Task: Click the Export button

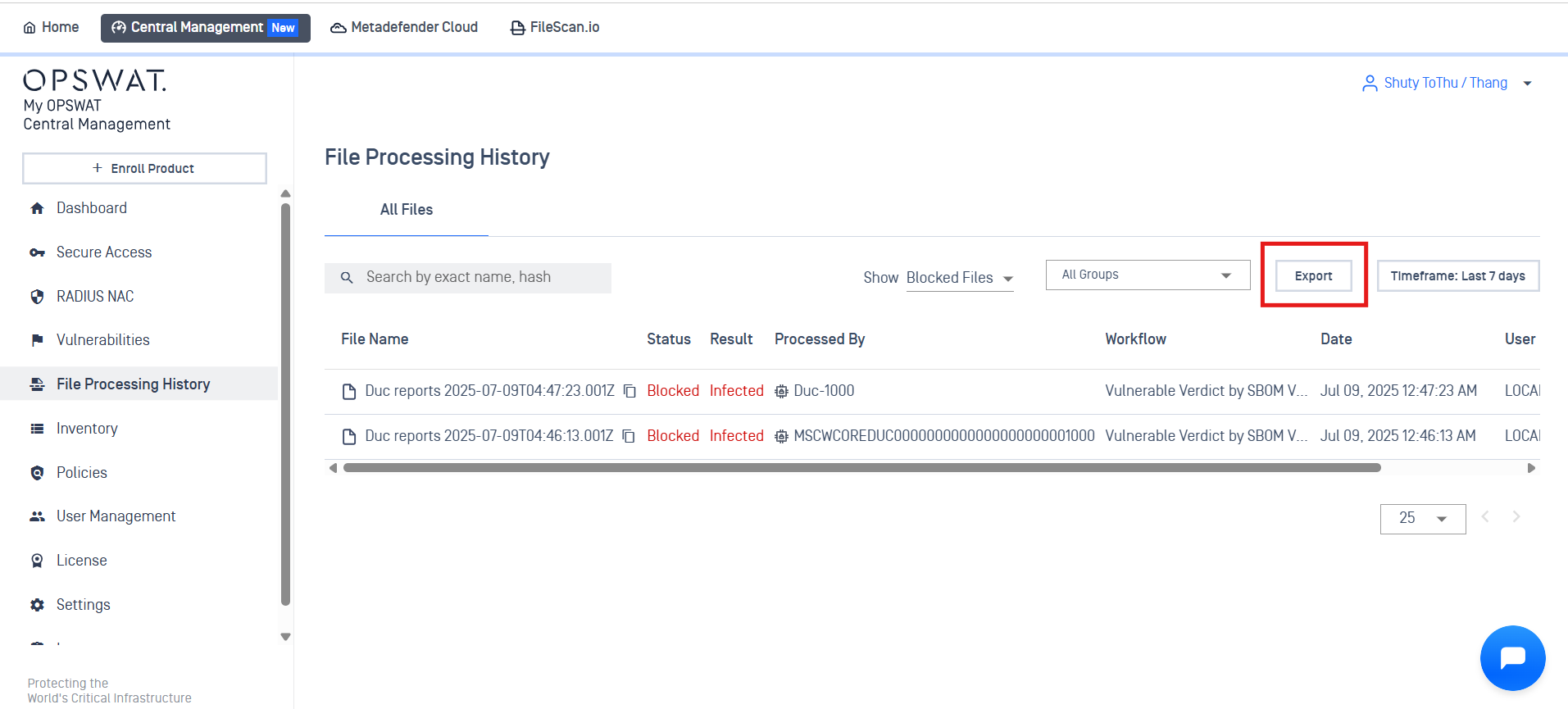Action: pyautogui.click(x=1313, y=276)
